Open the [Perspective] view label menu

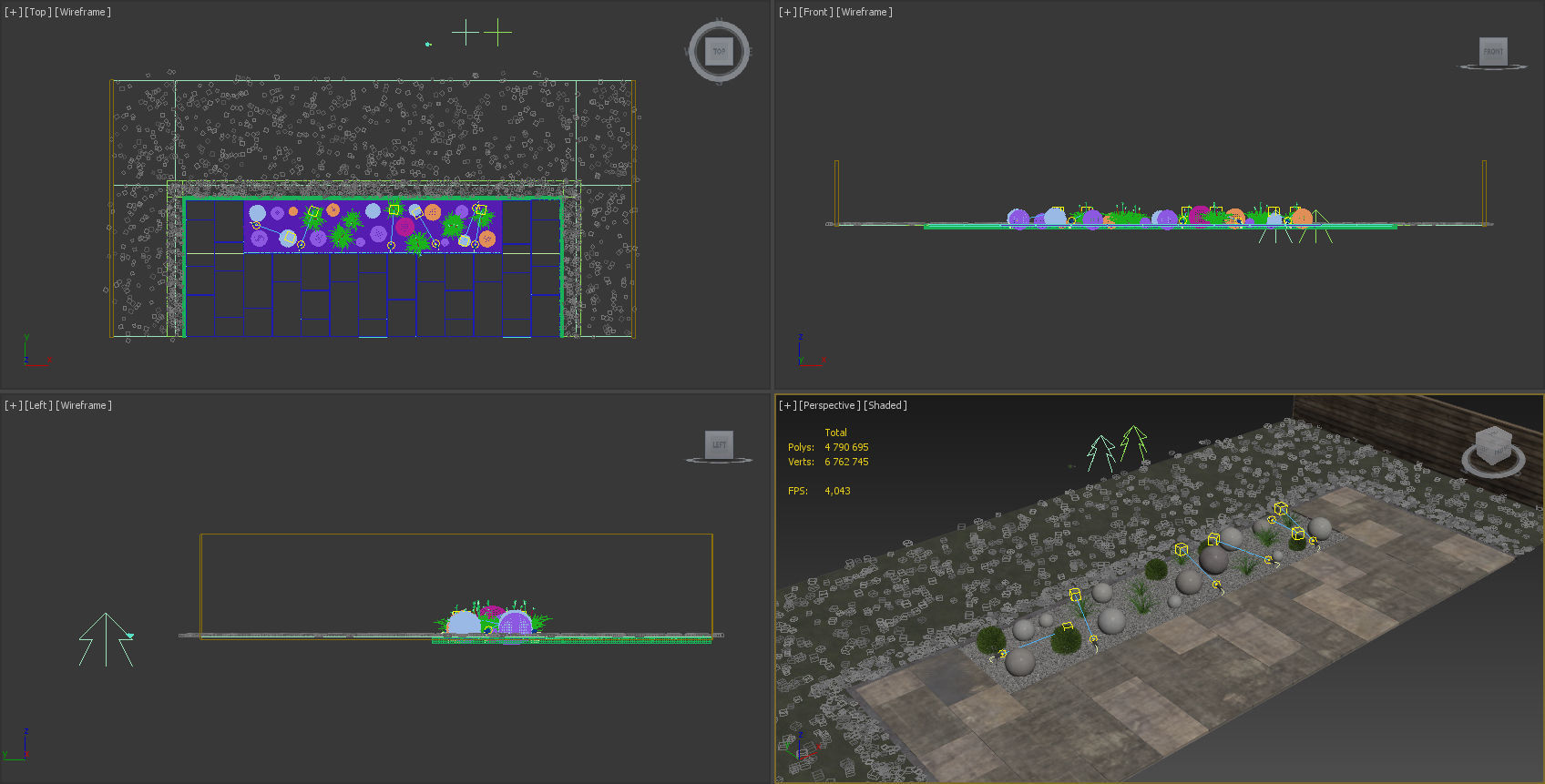coord(830,405)
